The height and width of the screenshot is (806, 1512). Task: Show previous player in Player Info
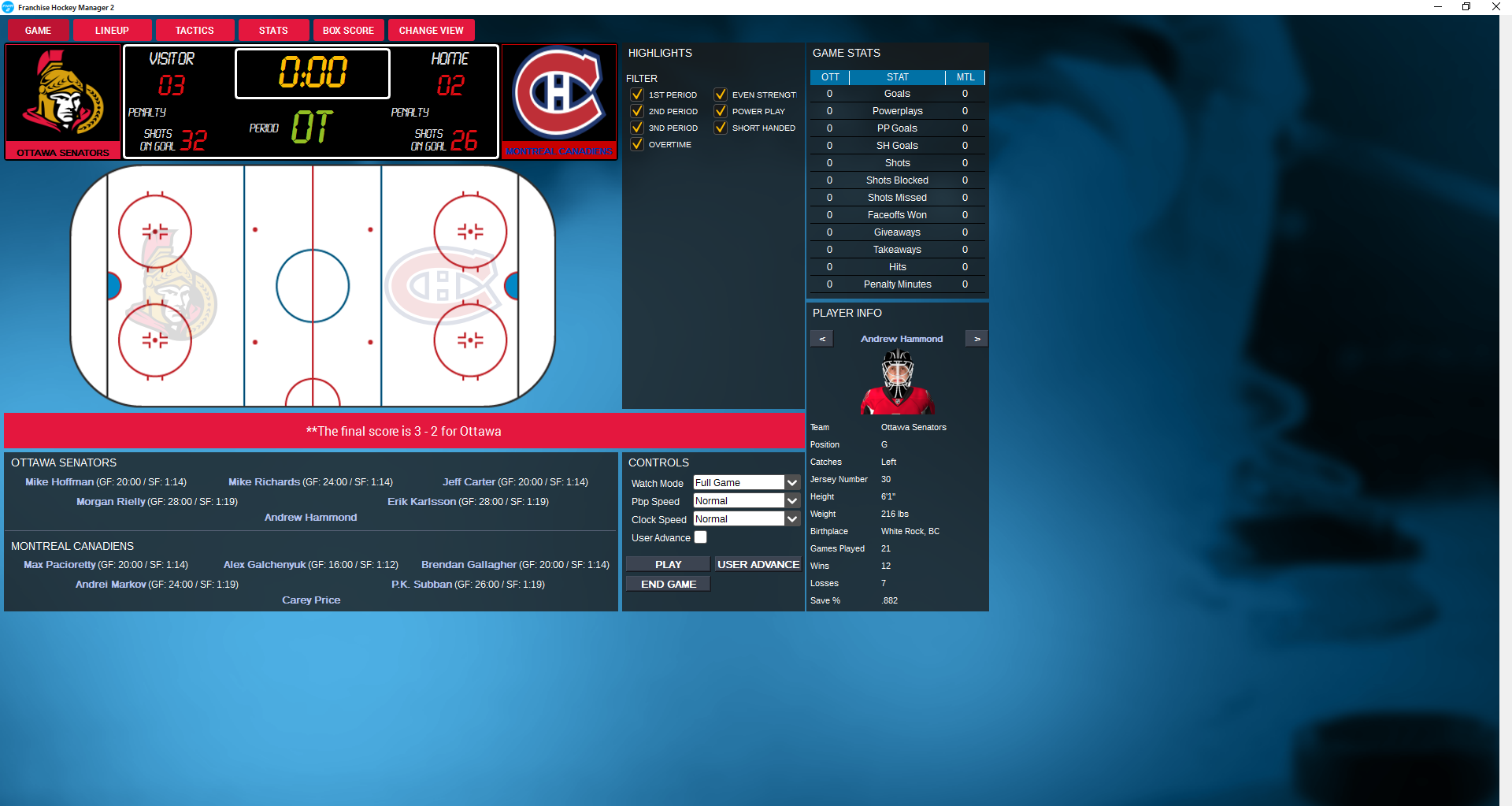[822, 339]
